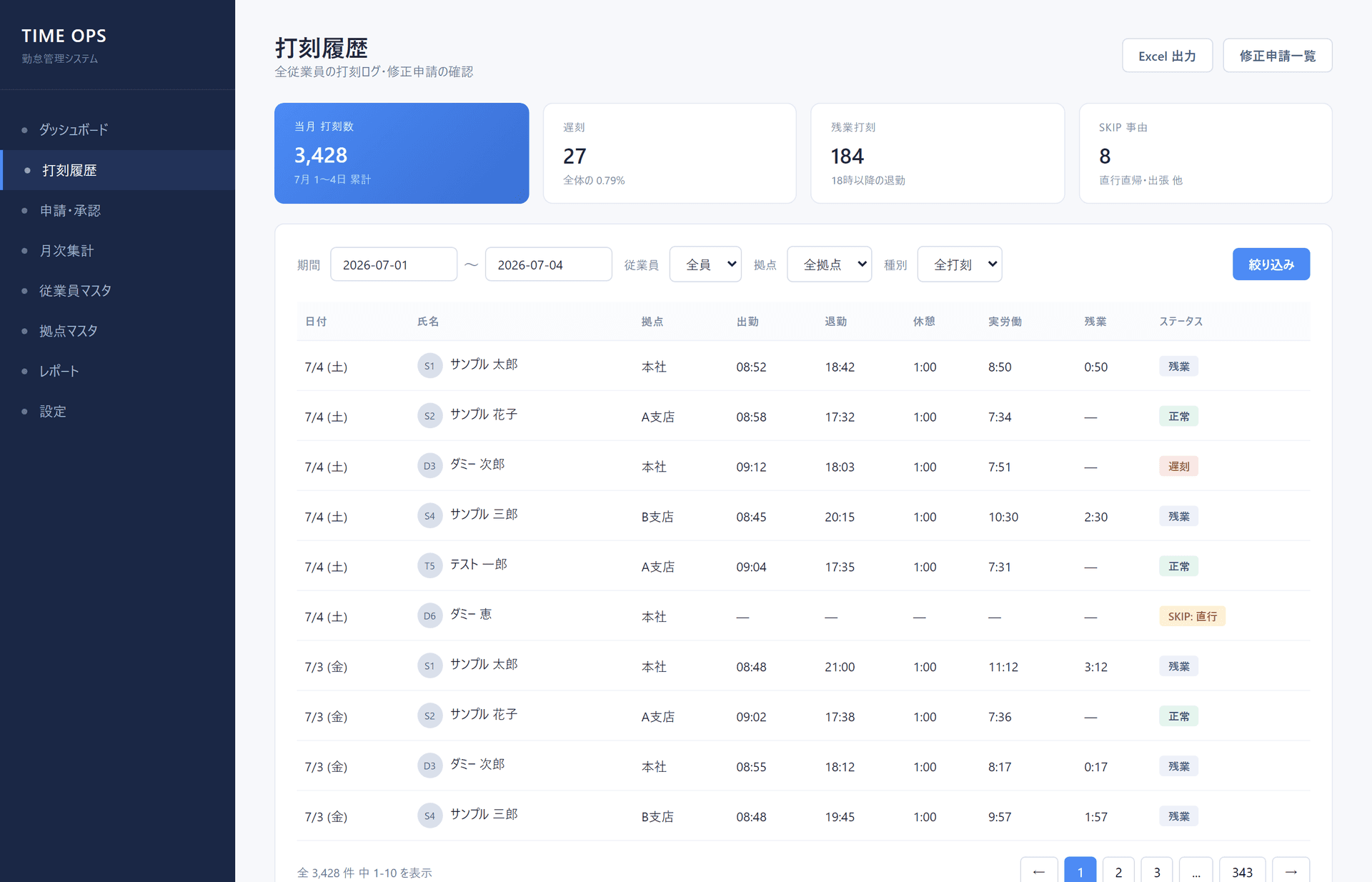Select current page 1 button
This screenshot has width=1372, height=882.
point(1080,871)
